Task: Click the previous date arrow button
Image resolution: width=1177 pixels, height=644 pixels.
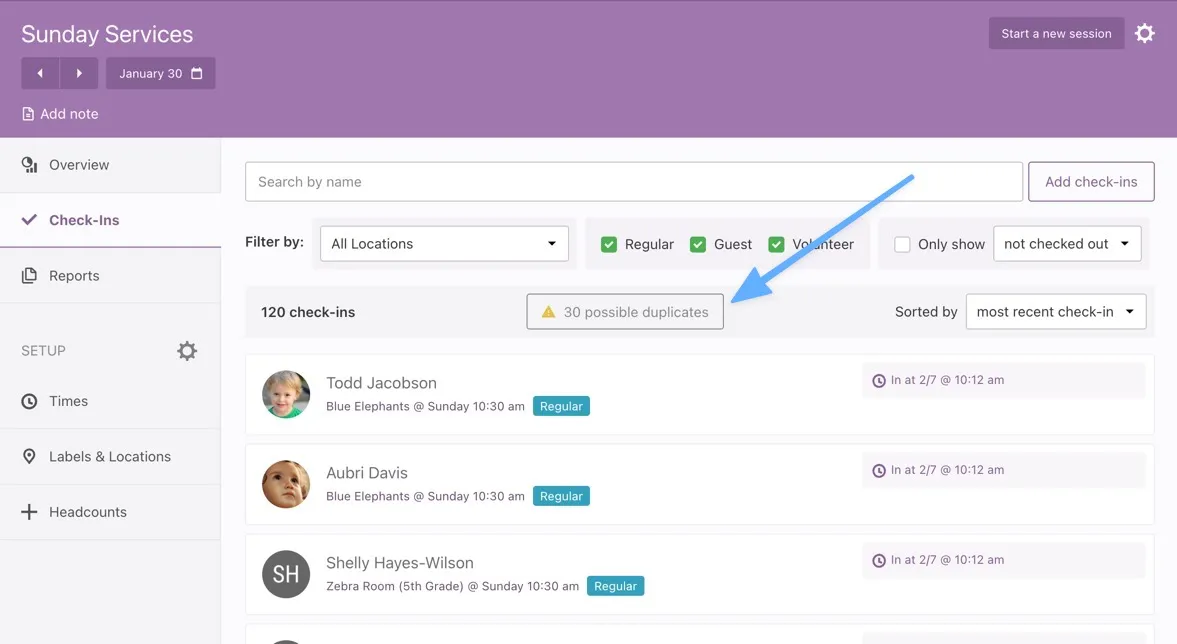Action: (40, 73)
